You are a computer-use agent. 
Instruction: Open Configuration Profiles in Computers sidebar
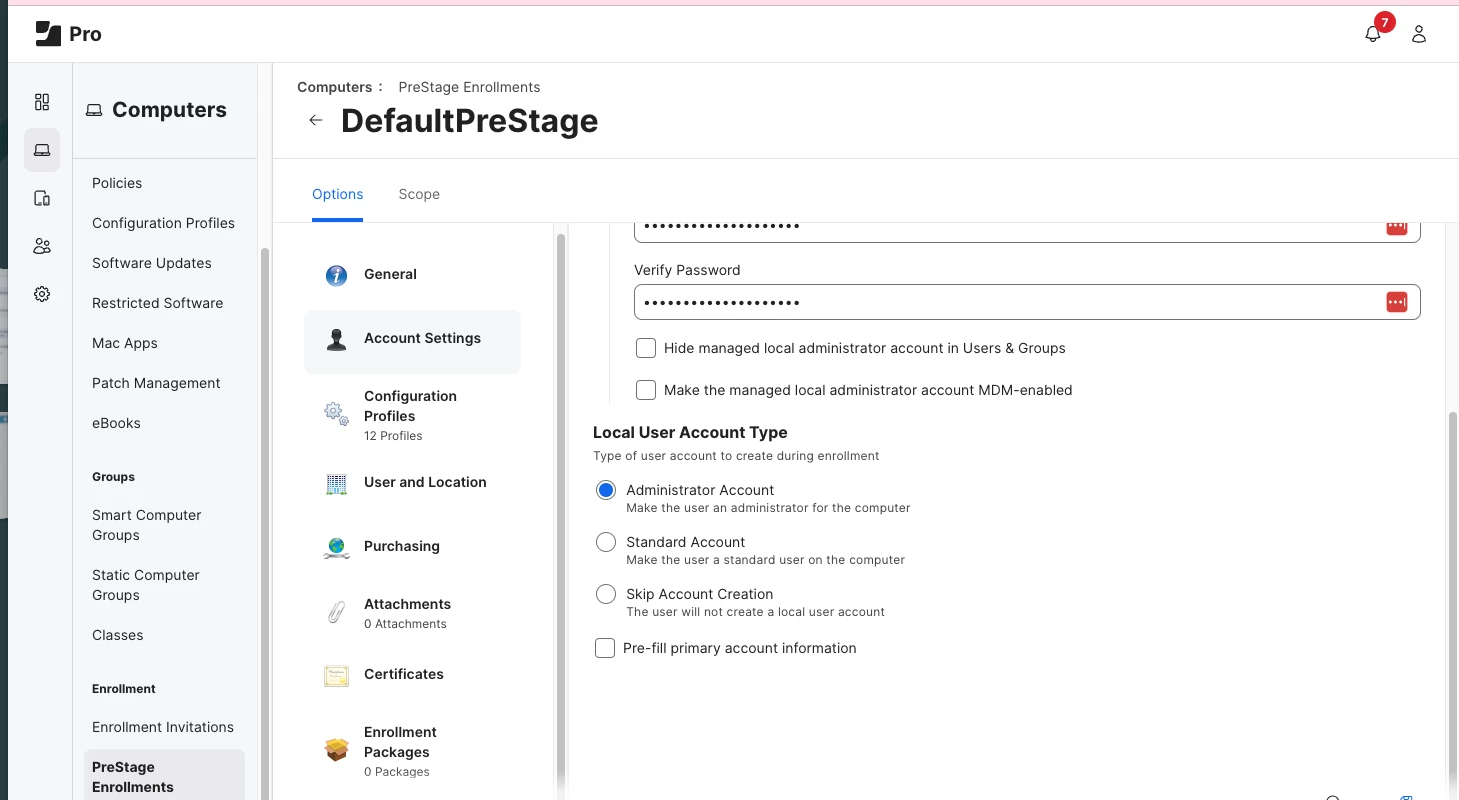coord(163,223)
